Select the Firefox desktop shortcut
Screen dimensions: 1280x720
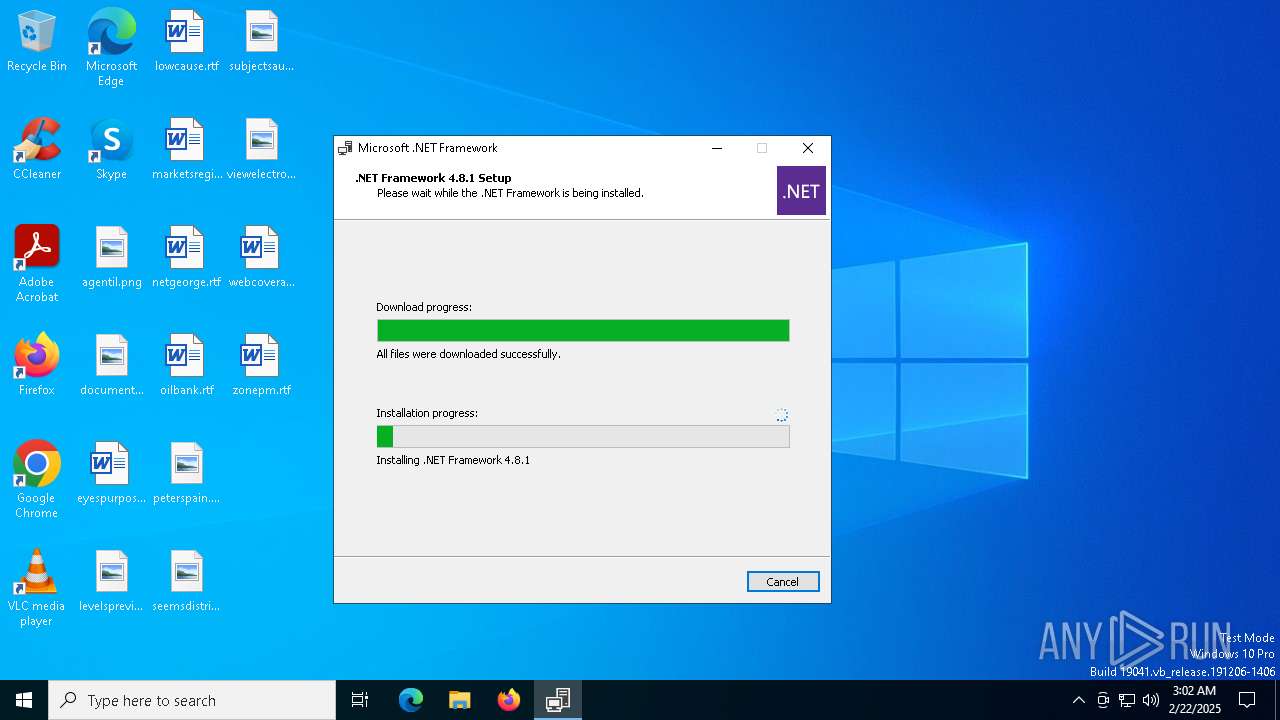[37, 366]
